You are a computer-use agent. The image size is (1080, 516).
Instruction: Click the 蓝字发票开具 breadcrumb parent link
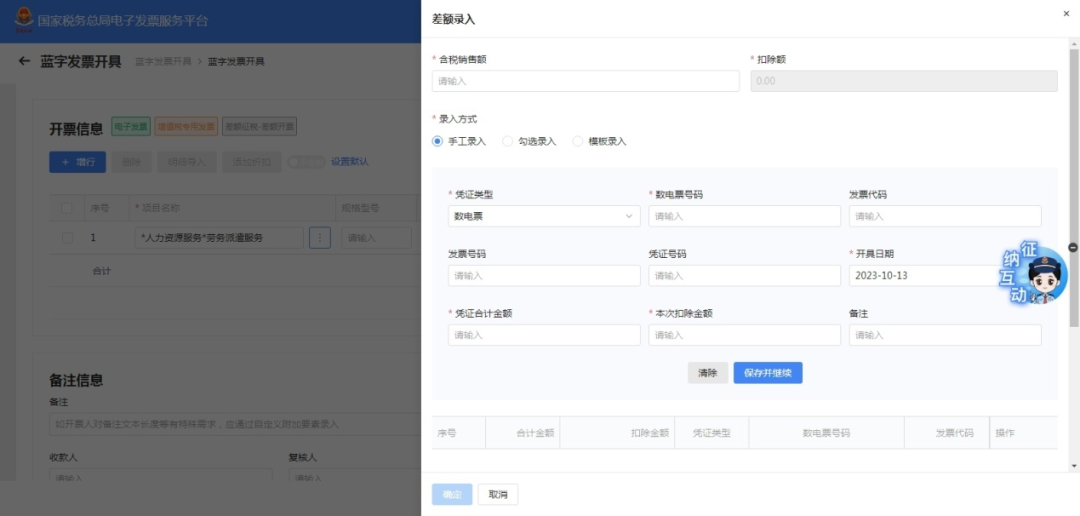[161, 62]
